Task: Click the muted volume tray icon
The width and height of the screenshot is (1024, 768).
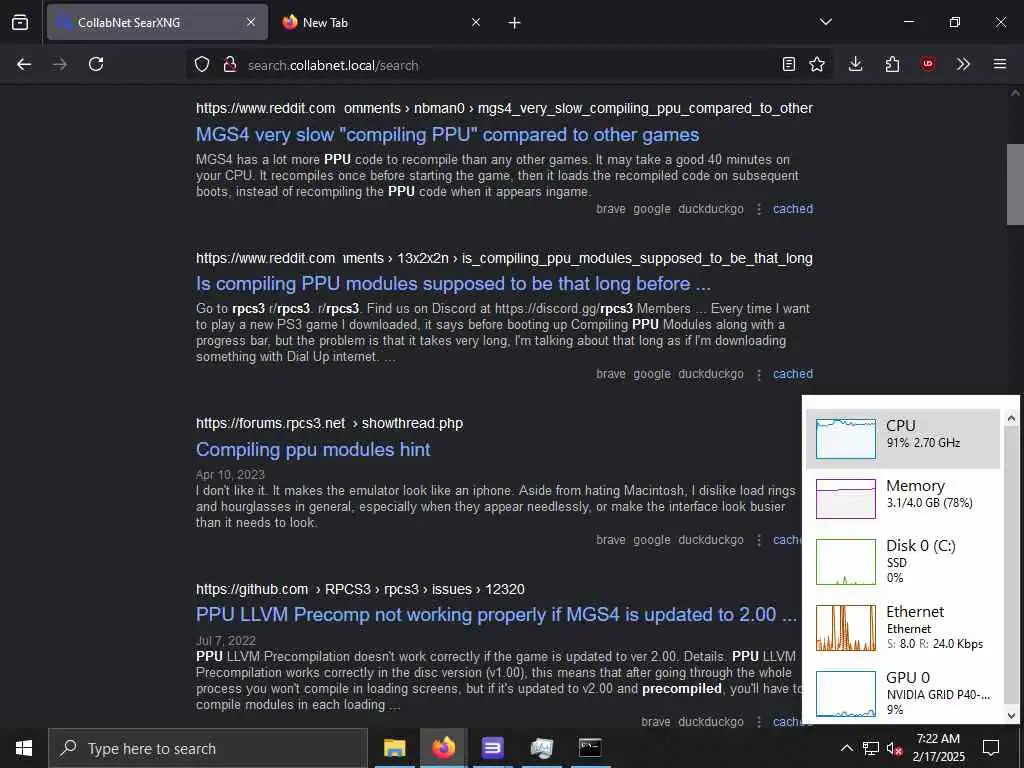Action: [x=895, y=748]
